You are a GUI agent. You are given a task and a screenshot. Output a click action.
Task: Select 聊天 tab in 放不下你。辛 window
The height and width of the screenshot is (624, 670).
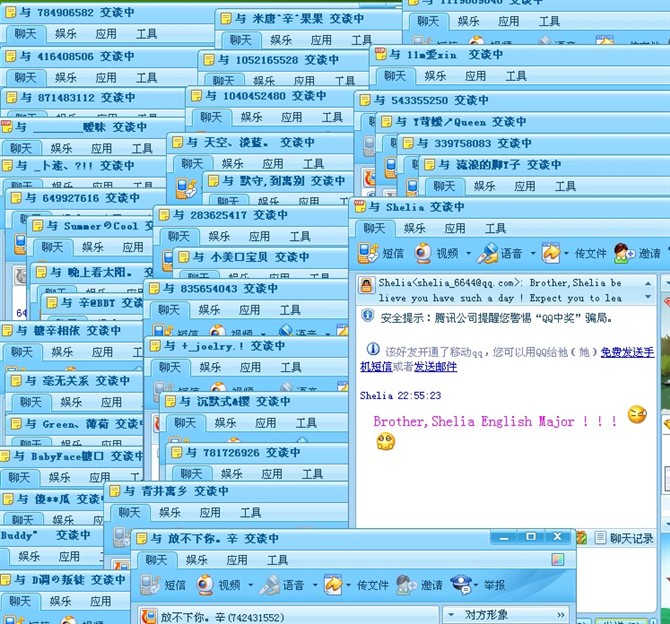[x=156, y=559]
